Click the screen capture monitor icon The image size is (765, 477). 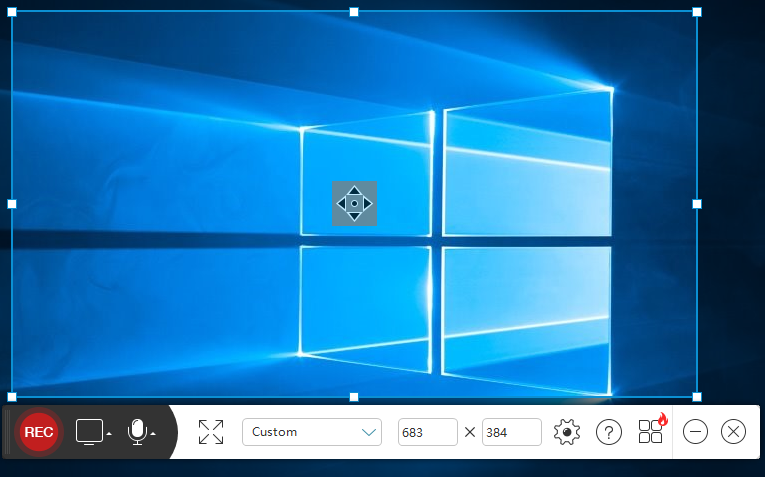(89, 432)
